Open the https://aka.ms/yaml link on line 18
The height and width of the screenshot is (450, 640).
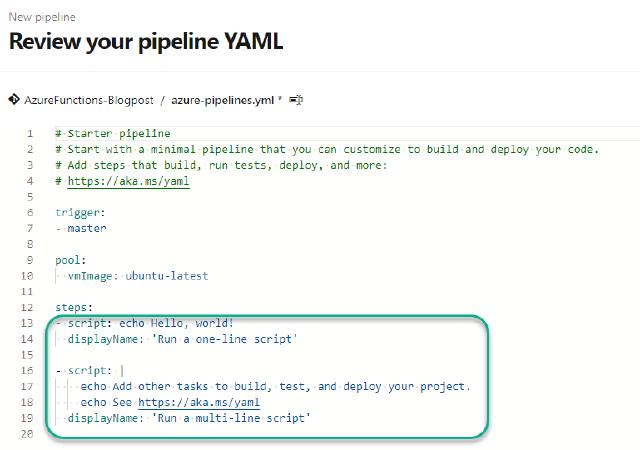coord(199,402)
